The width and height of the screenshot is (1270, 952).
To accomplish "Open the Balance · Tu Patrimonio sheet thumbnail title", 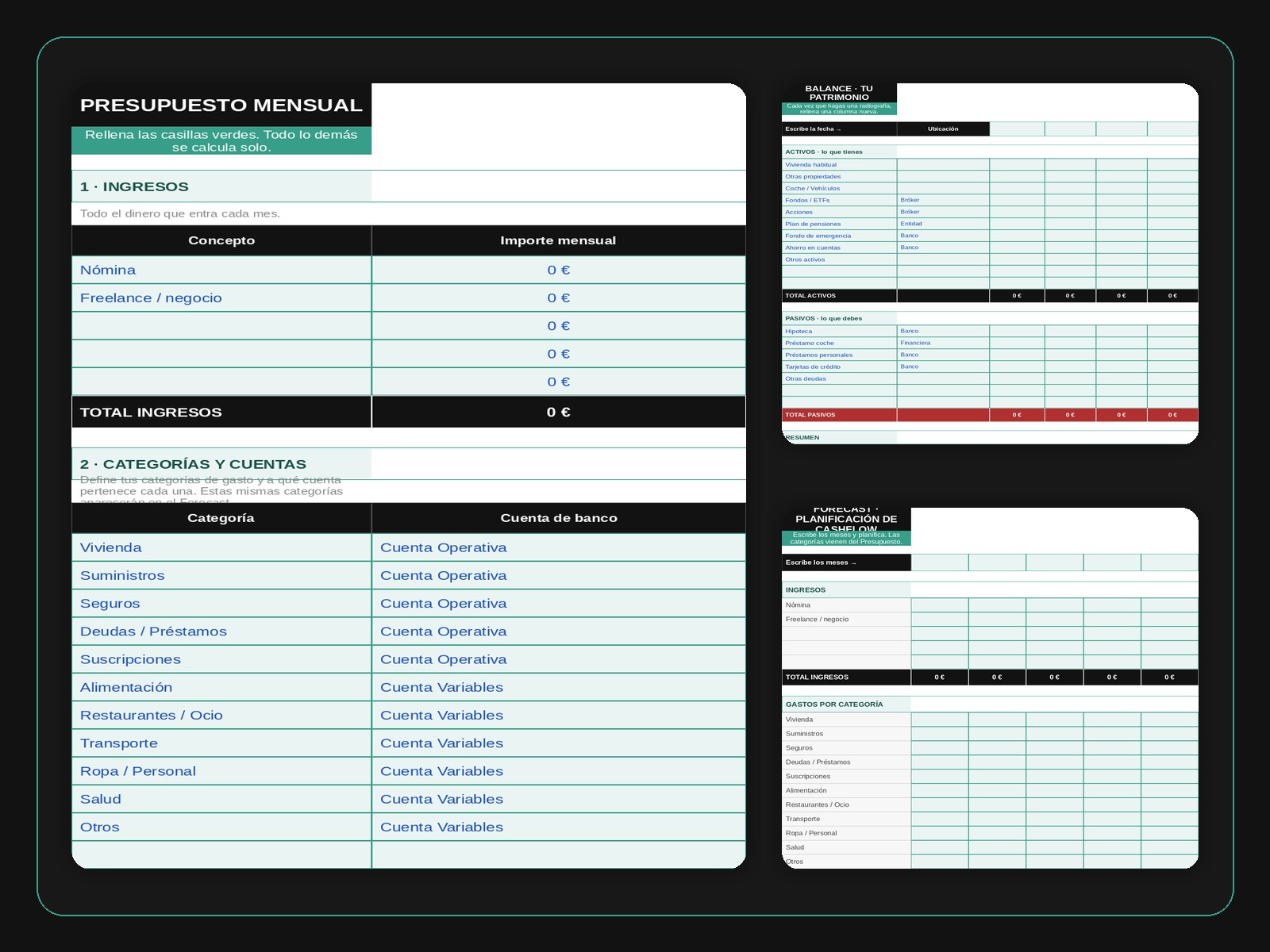I will (x=839, y=93).
